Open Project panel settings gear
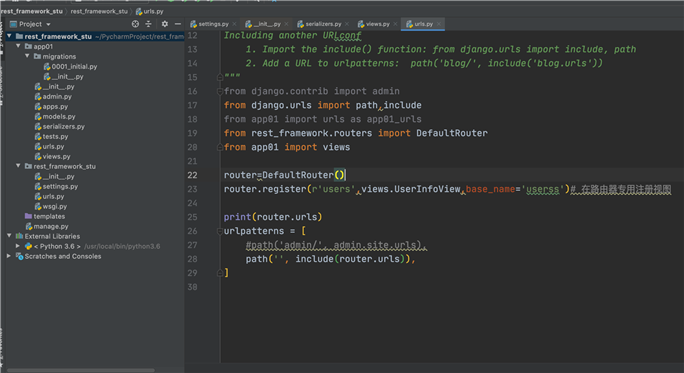Viewport: 684px width, 373px height. 164,24
